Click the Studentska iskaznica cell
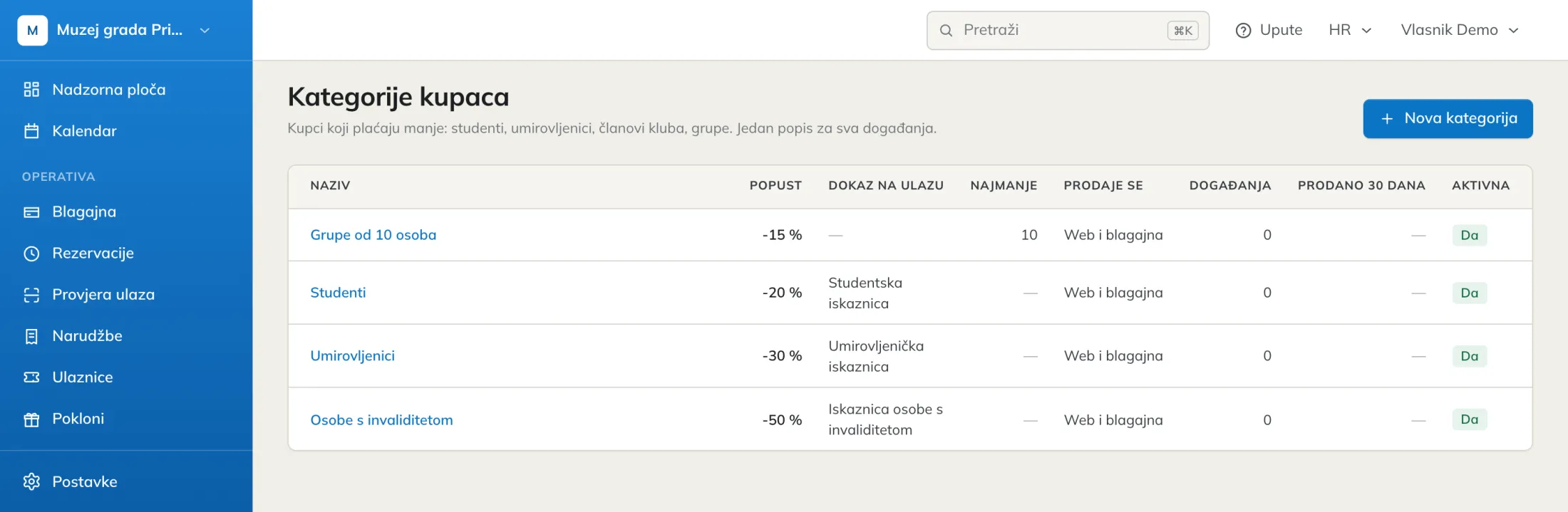This screenshot has width=1568, height=512. coord(865,293)
